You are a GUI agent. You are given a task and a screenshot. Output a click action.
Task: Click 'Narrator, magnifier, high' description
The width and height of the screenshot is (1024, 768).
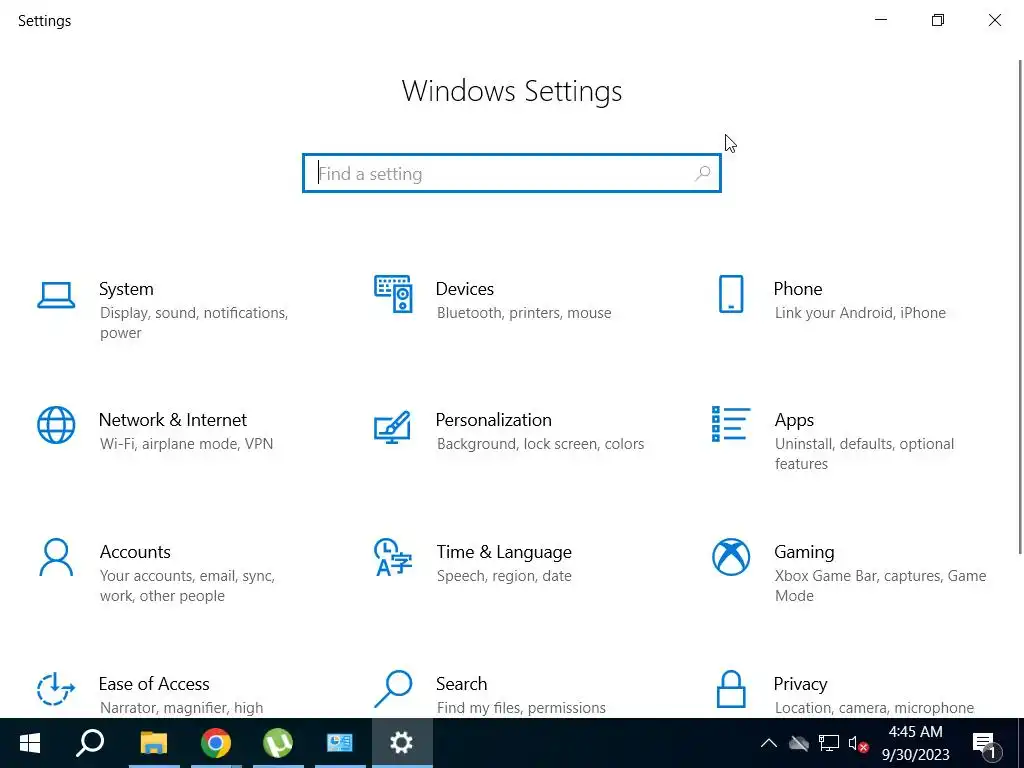[x=182, y=708]
